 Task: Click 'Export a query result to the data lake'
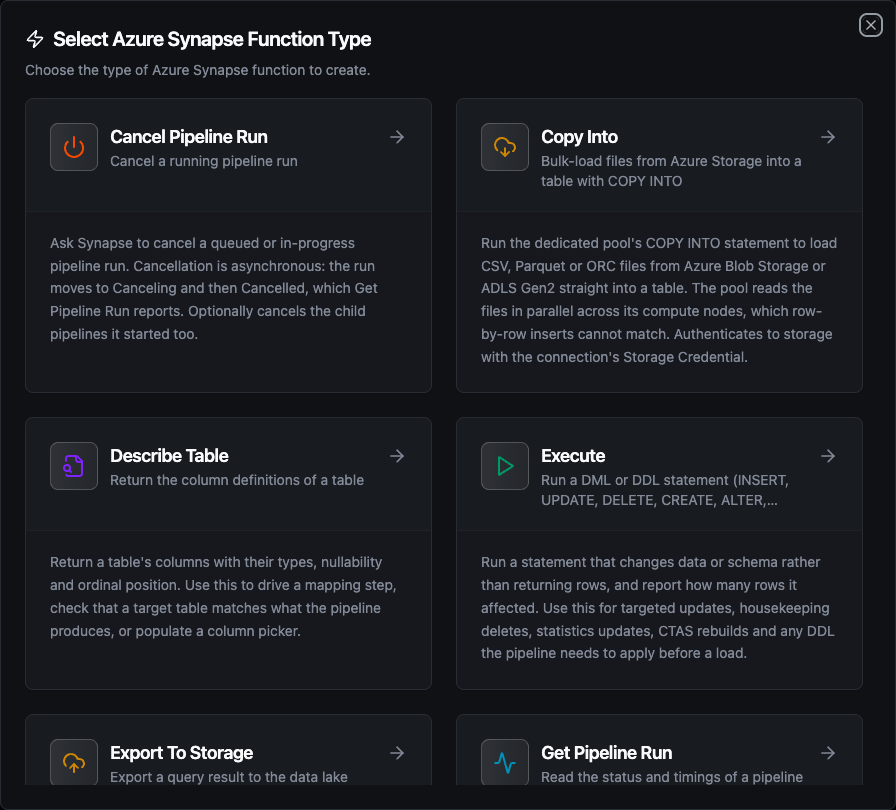coord(229,777)
